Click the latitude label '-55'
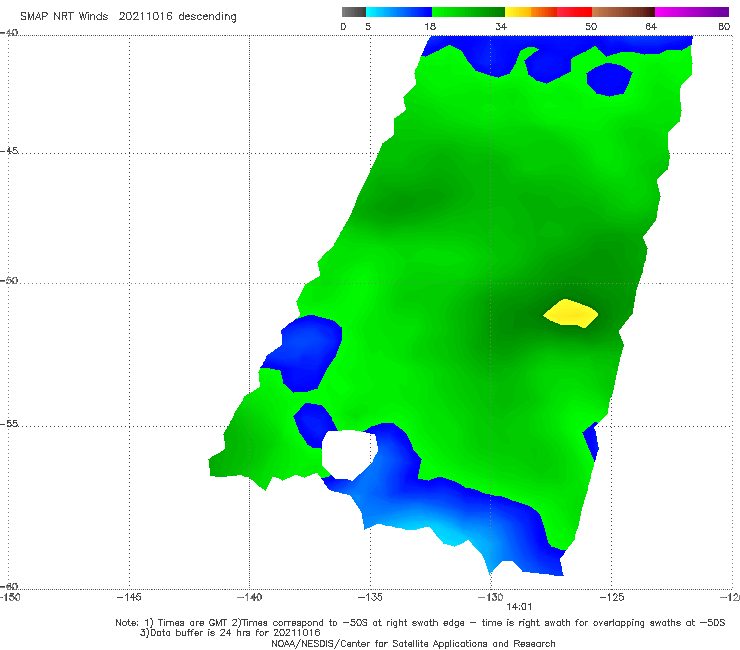The width and height of the screenshot is (740, 650). pyautogui.click(x=9, y=423)
